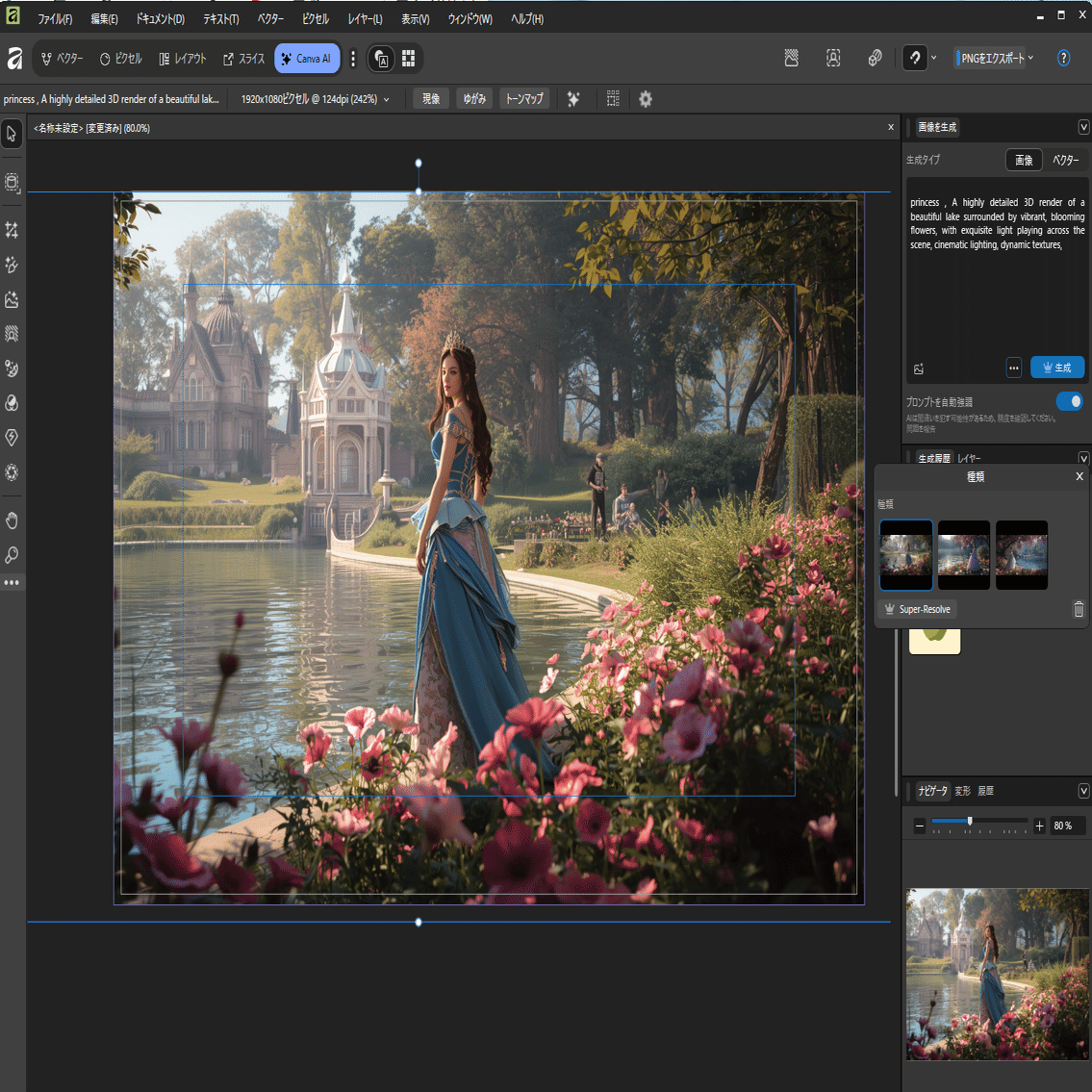Open the レイヤー(L) menu

[x=365, y=19]
